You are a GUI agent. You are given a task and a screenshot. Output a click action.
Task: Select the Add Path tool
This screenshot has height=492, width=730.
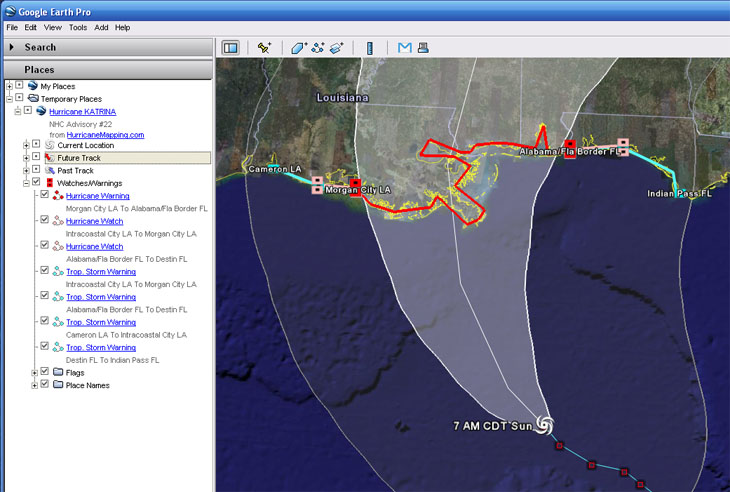pyautogui.click(x=318, y=47)
